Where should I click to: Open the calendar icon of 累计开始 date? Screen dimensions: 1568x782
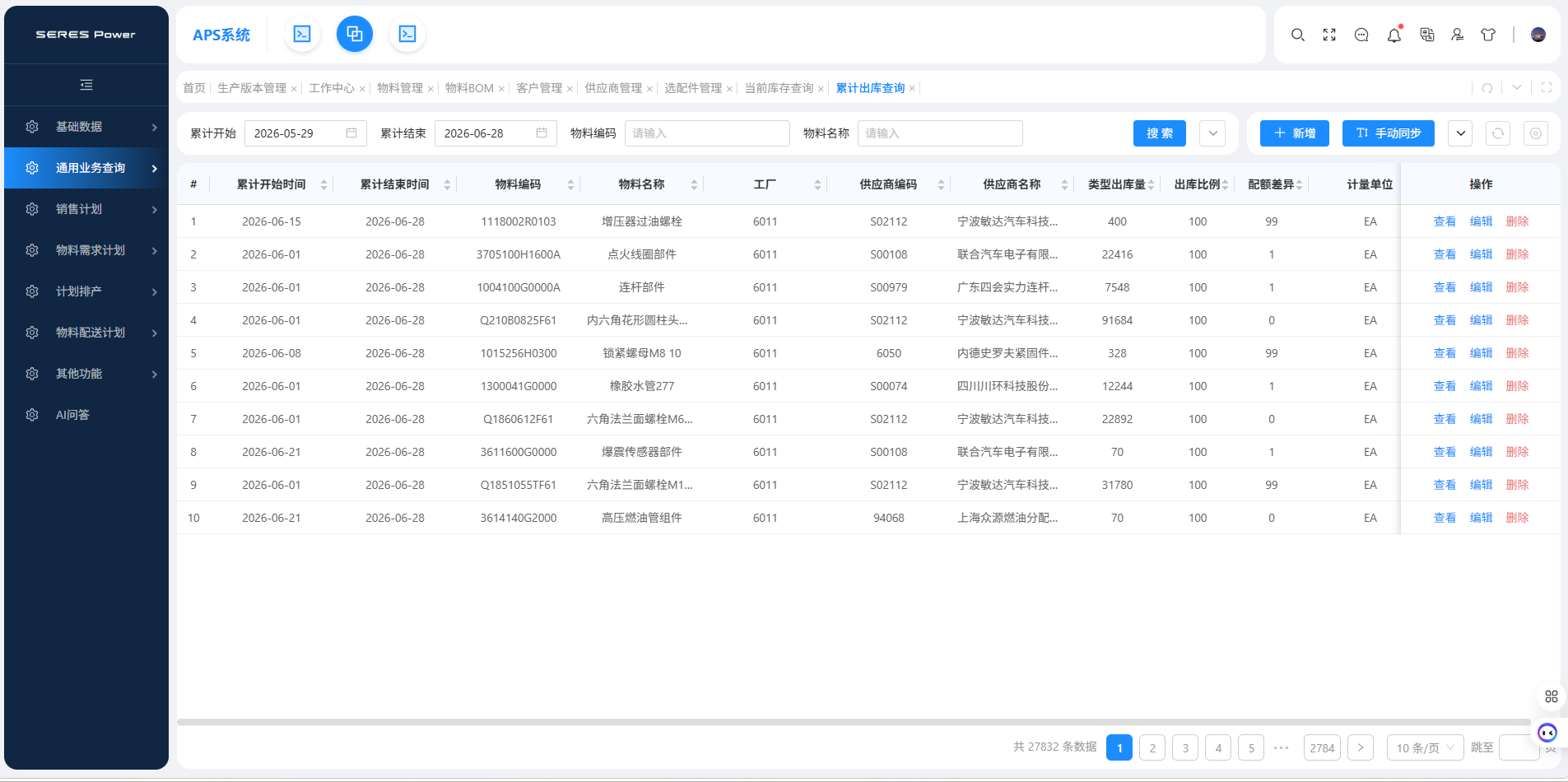[351, 133]
